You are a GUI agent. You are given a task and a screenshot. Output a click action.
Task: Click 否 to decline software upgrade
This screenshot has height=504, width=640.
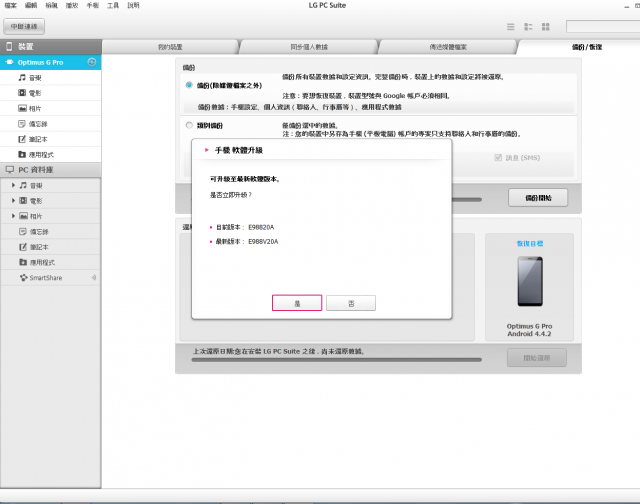(x=351, y=303)
